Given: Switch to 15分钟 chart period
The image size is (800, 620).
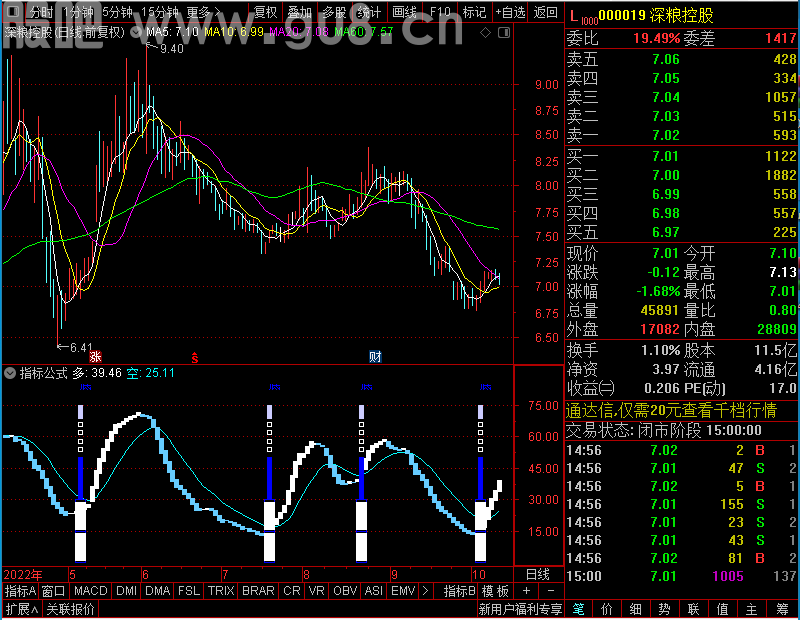Looking at the screenshot, I should pos(160,12).
